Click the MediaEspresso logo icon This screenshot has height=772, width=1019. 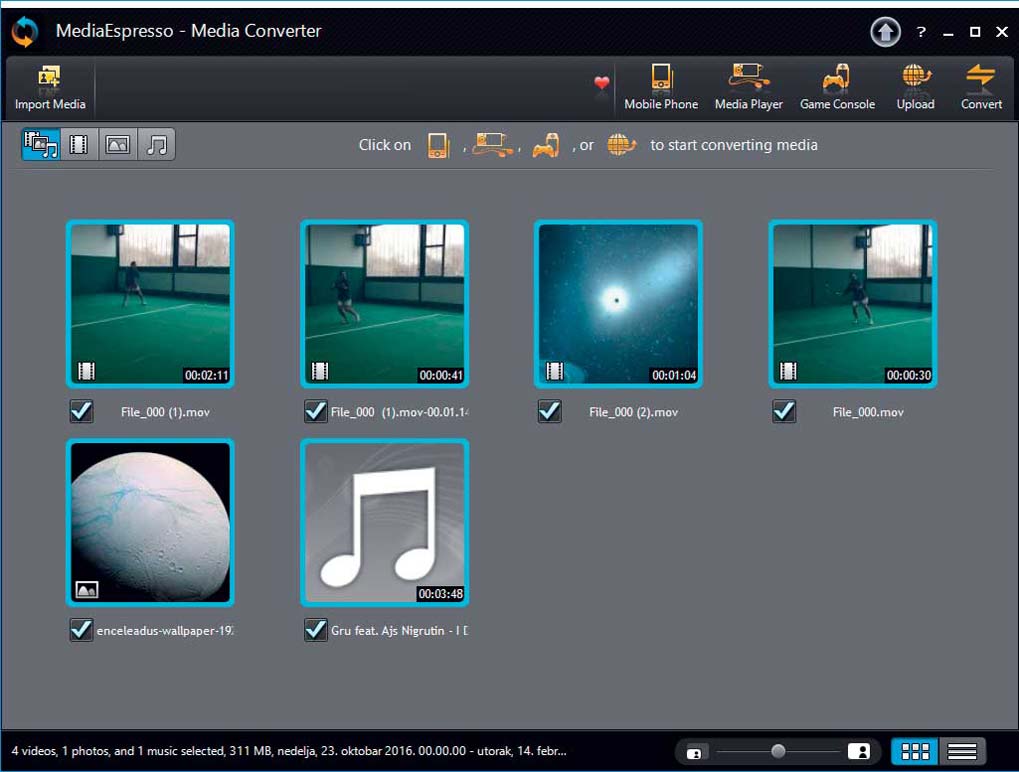coord(25,31)
